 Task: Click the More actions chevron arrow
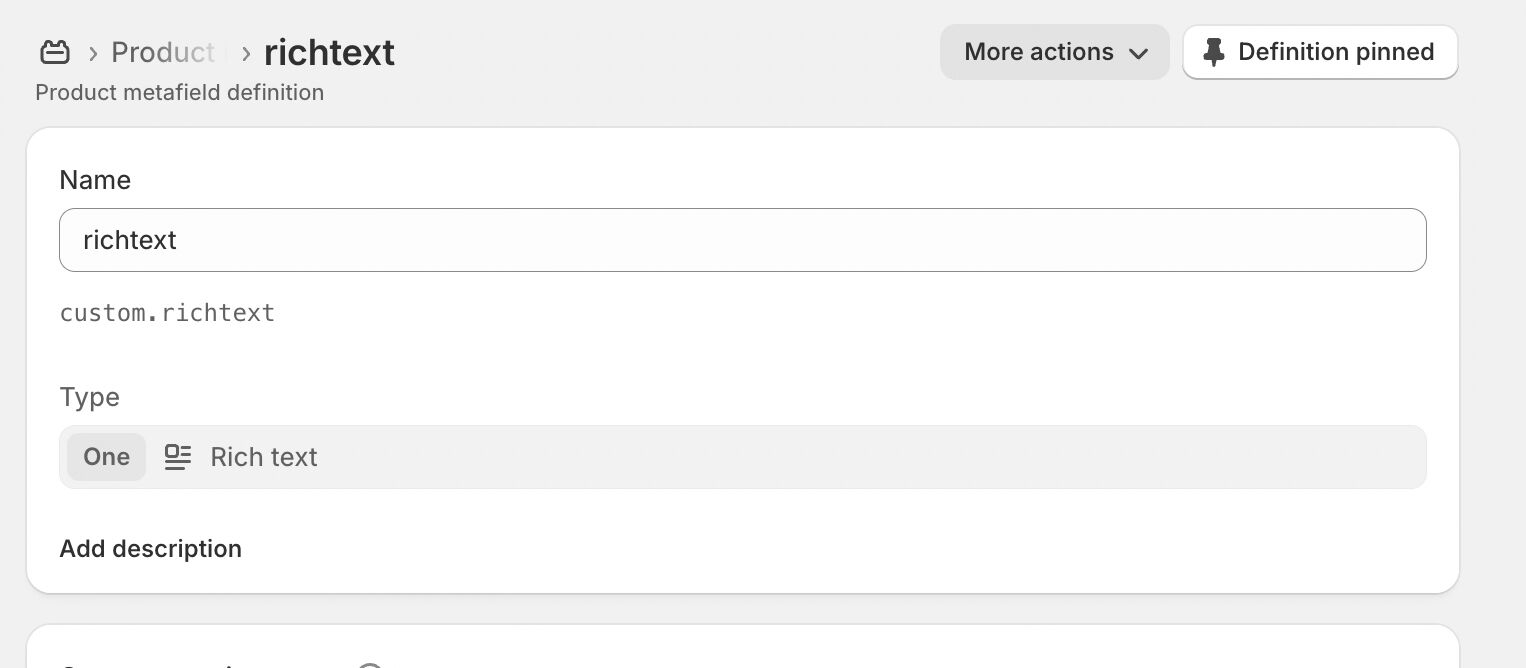(1138, 54)
